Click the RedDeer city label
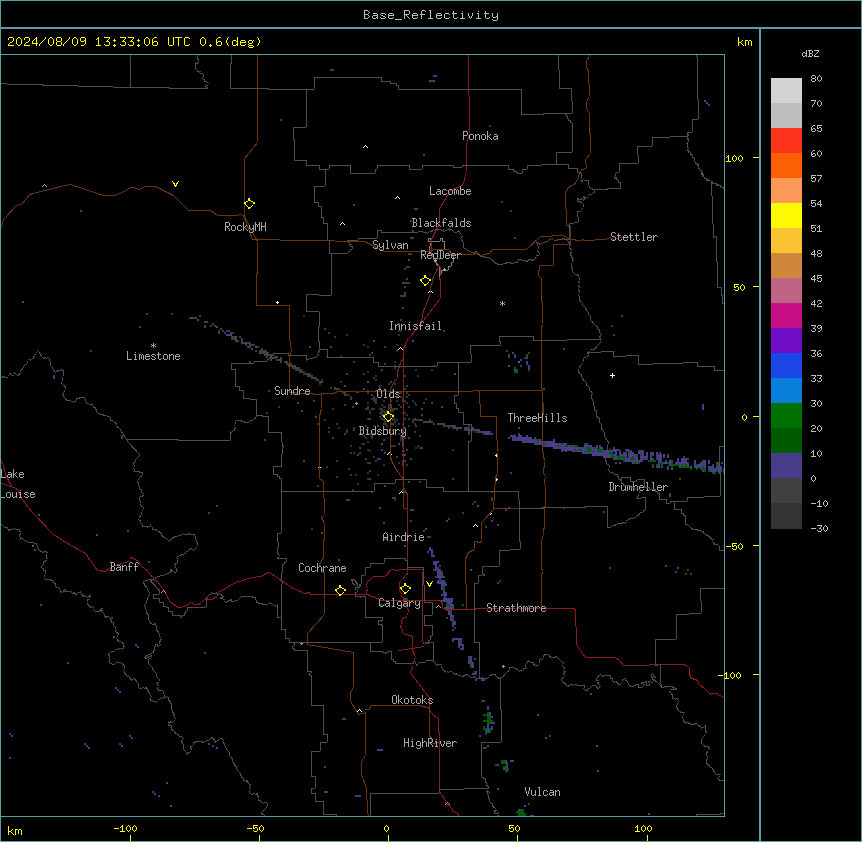 [440, 255]
